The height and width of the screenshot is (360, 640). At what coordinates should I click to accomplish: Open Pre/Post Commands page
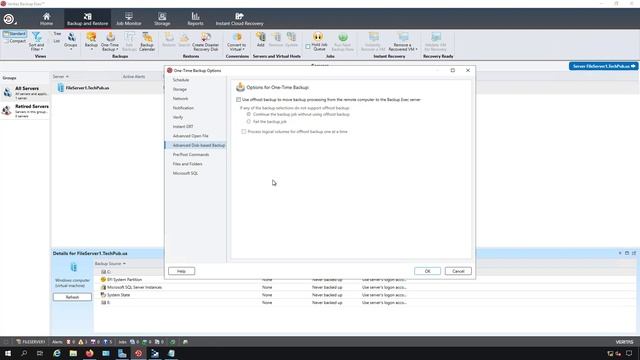coord(191,155)
